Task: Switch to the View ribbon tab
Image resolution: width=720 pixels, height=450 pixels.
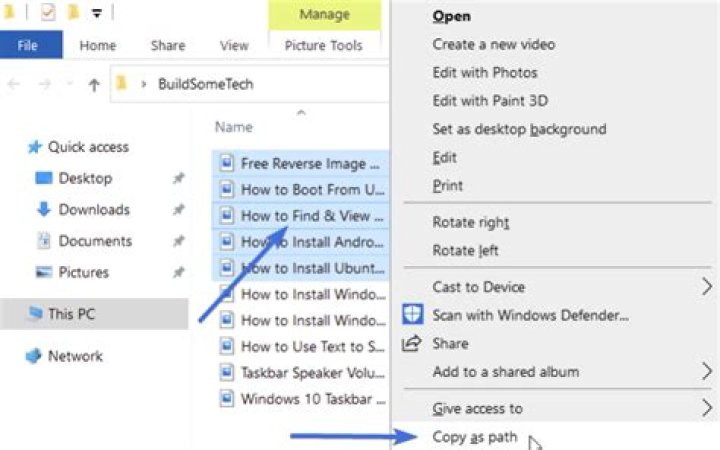Action: point(234,45)
